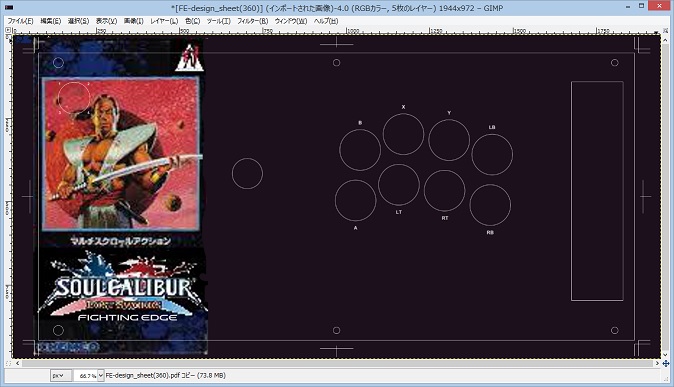
Task: Open the navigation preview cross-arrows icon
Action: pos(666,364)
